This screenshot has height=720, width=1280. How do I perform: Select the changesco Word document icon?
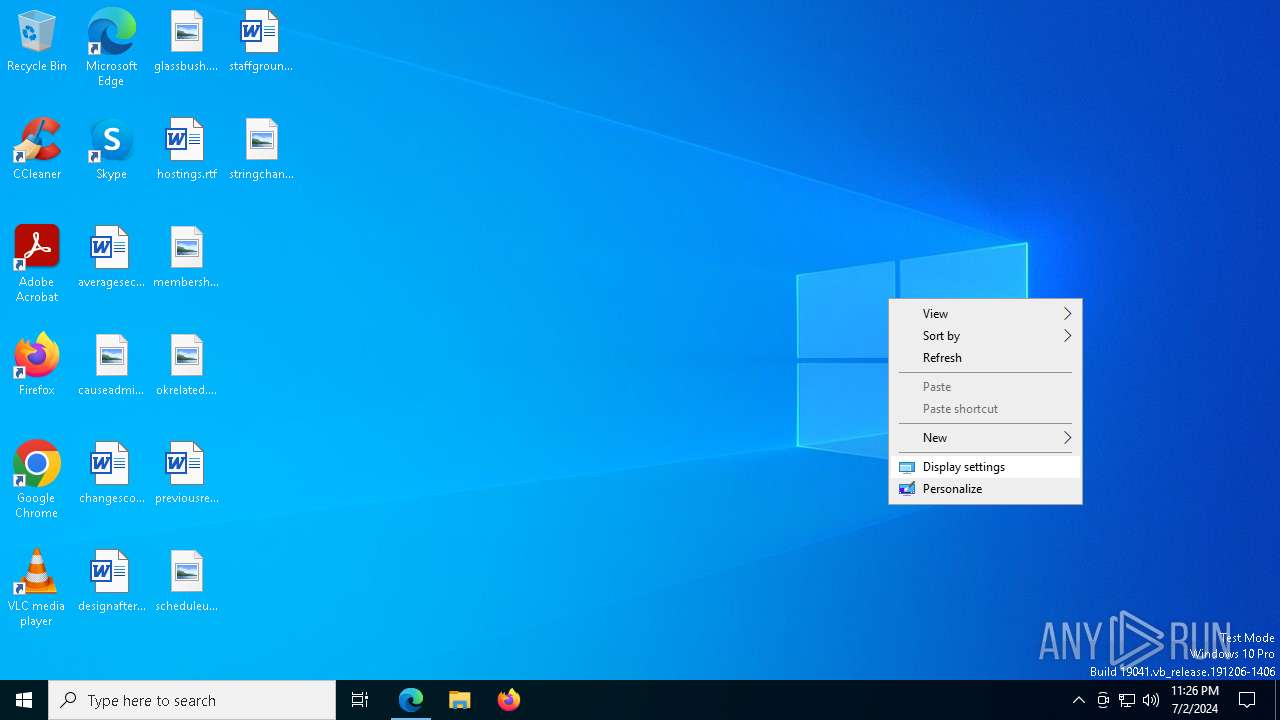(x=111, y=474)
